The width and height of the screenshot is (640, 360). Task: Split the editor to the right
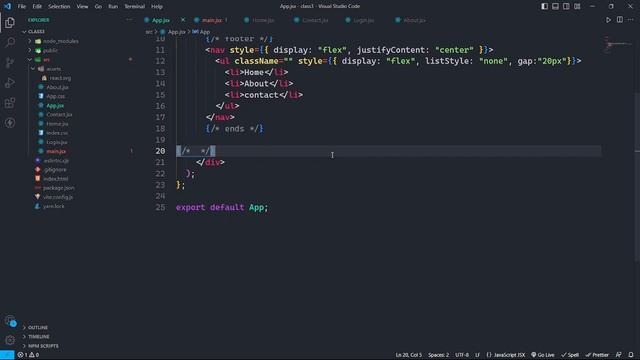[x=620, y=20]
